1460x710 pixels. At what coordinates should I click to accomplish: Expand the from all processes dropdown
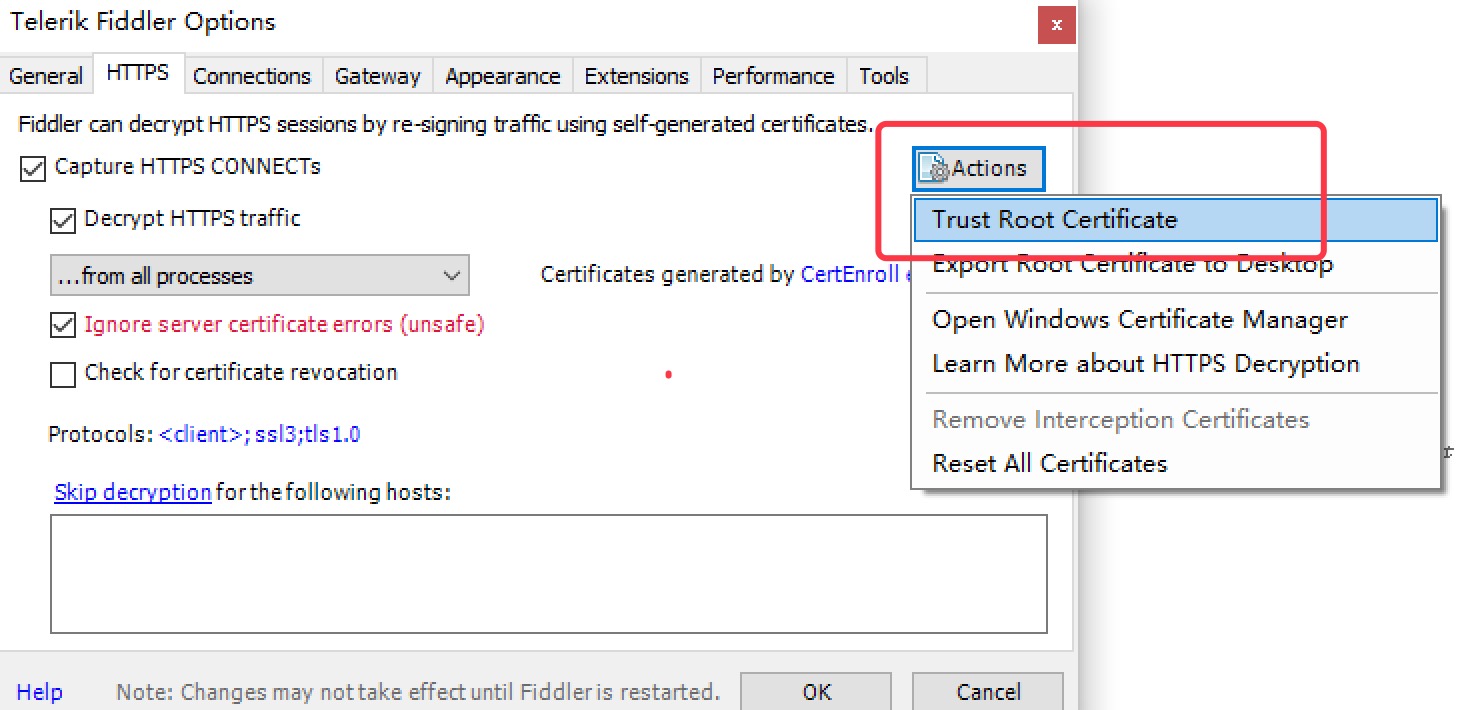(259, 276)
